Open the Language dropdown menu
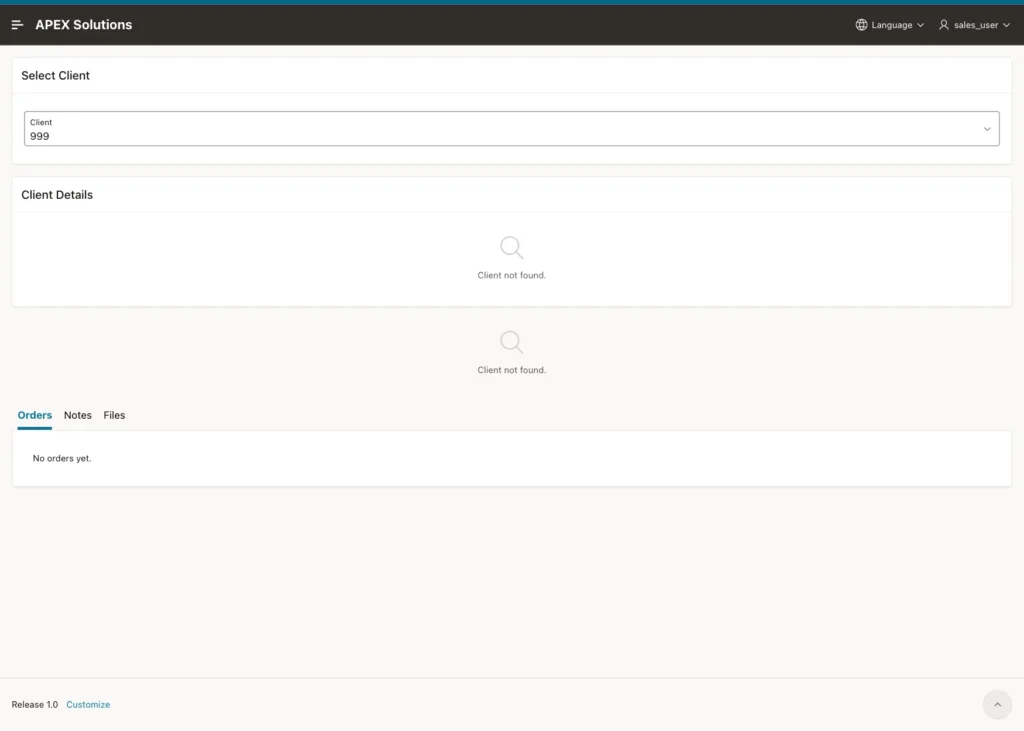The width and height of the screenshot is (1024, 731). pos(889,25)
